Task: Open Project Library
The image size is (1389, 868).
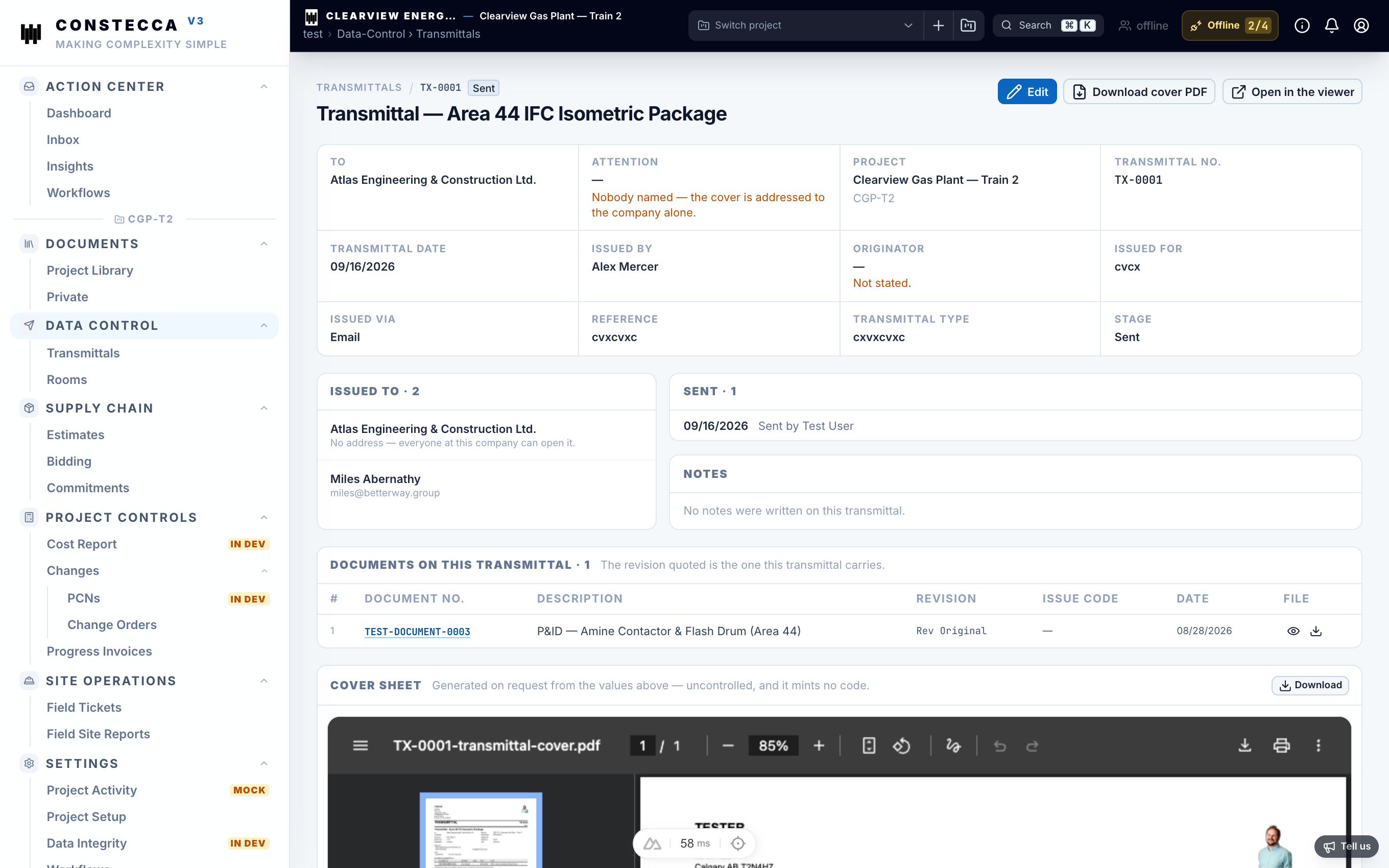Action: 90,271
